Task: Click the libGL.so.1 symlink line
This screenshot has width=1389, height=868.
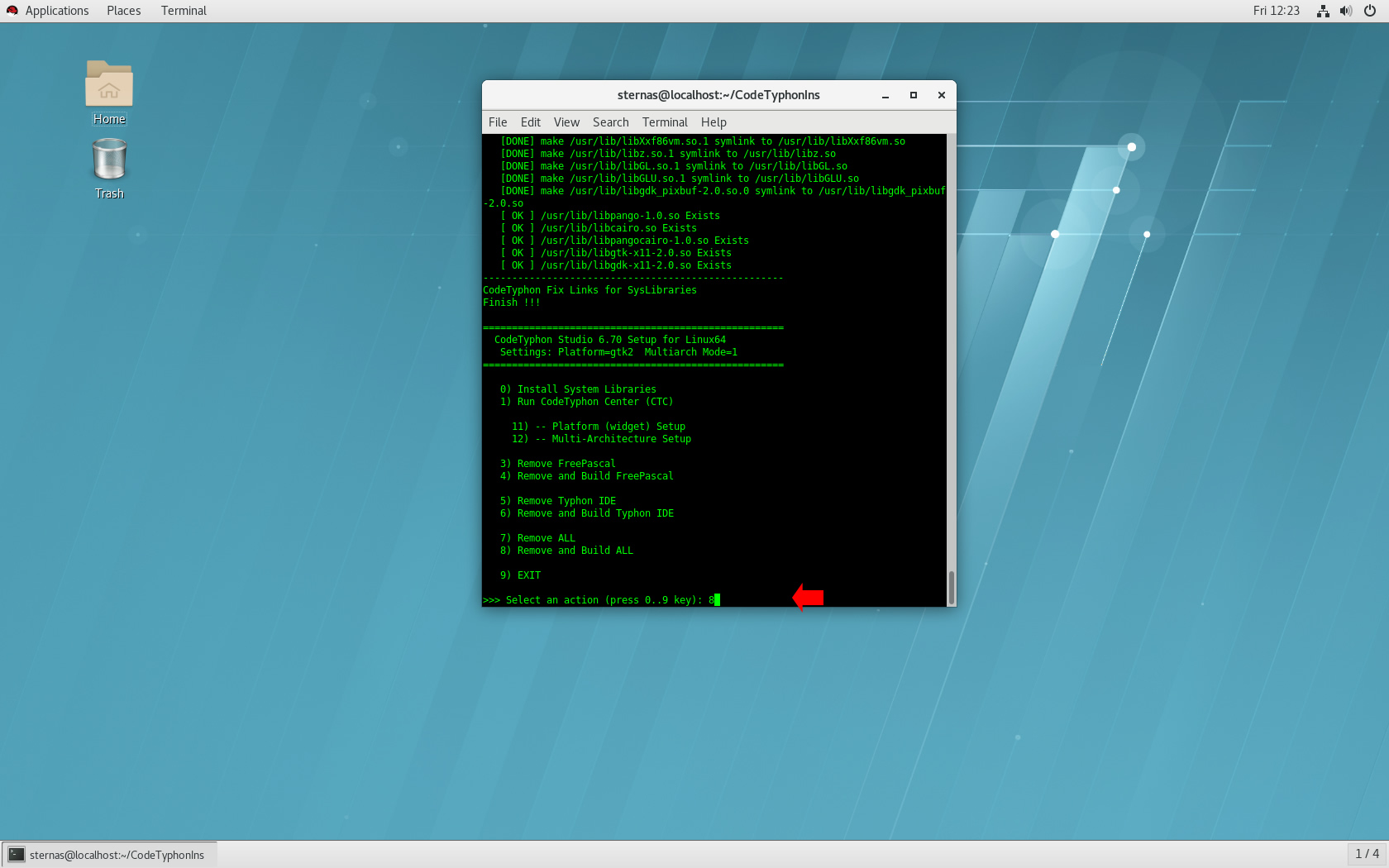Action: click(x=674, y=166)
